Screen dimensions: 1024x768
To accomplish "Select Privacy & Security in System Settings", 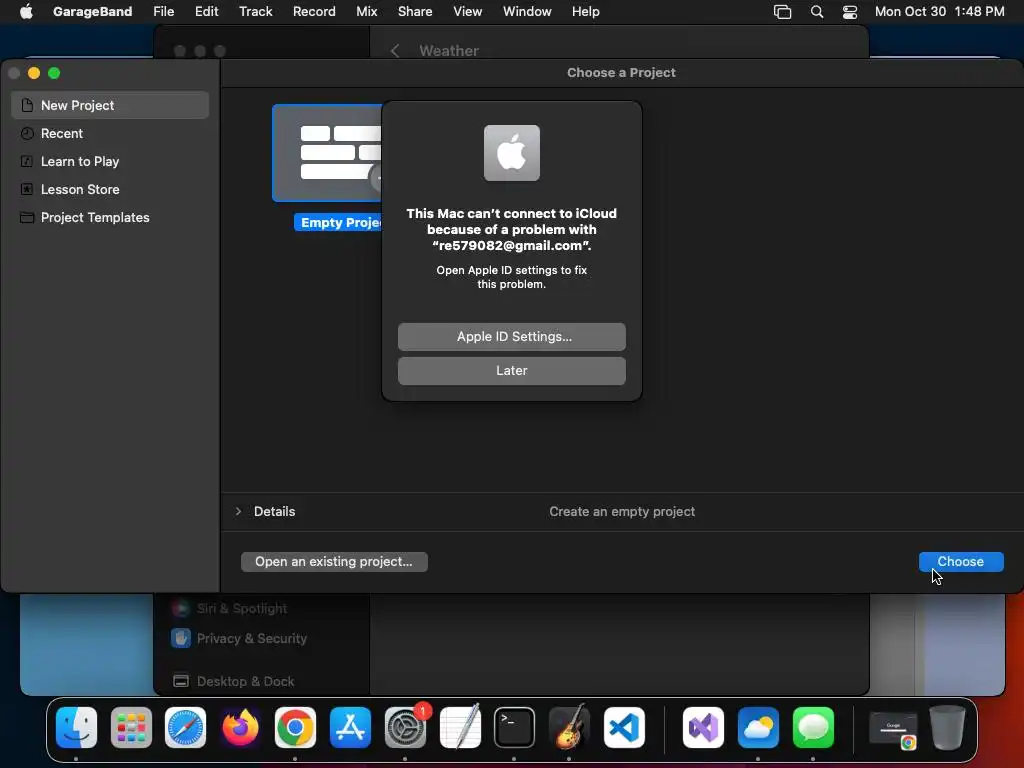I will 240,638.
